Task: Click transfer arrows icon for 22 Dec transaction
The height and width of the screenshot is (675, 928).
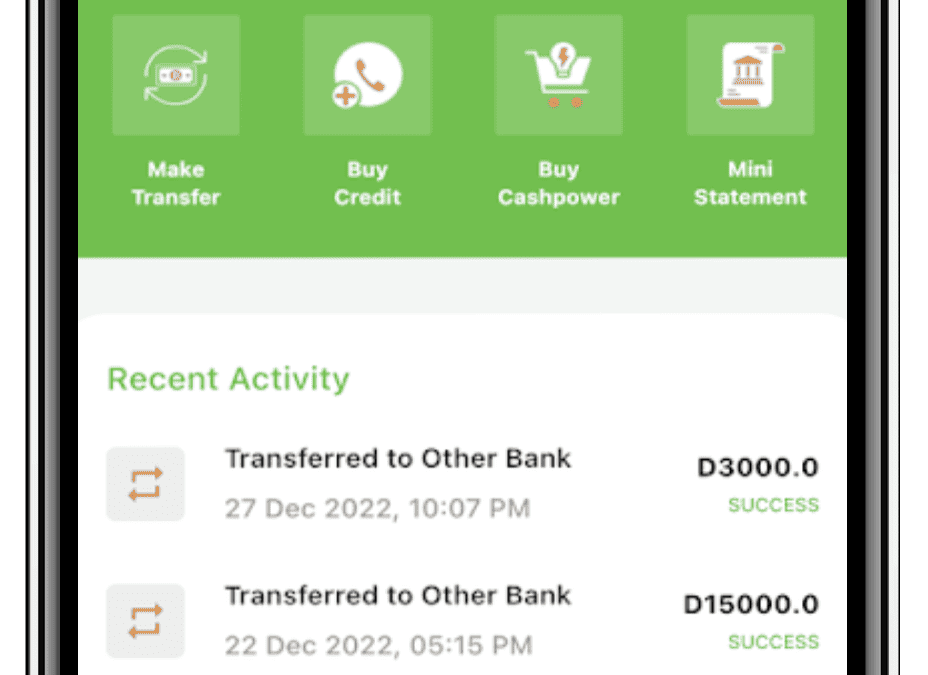Action: 146,621
